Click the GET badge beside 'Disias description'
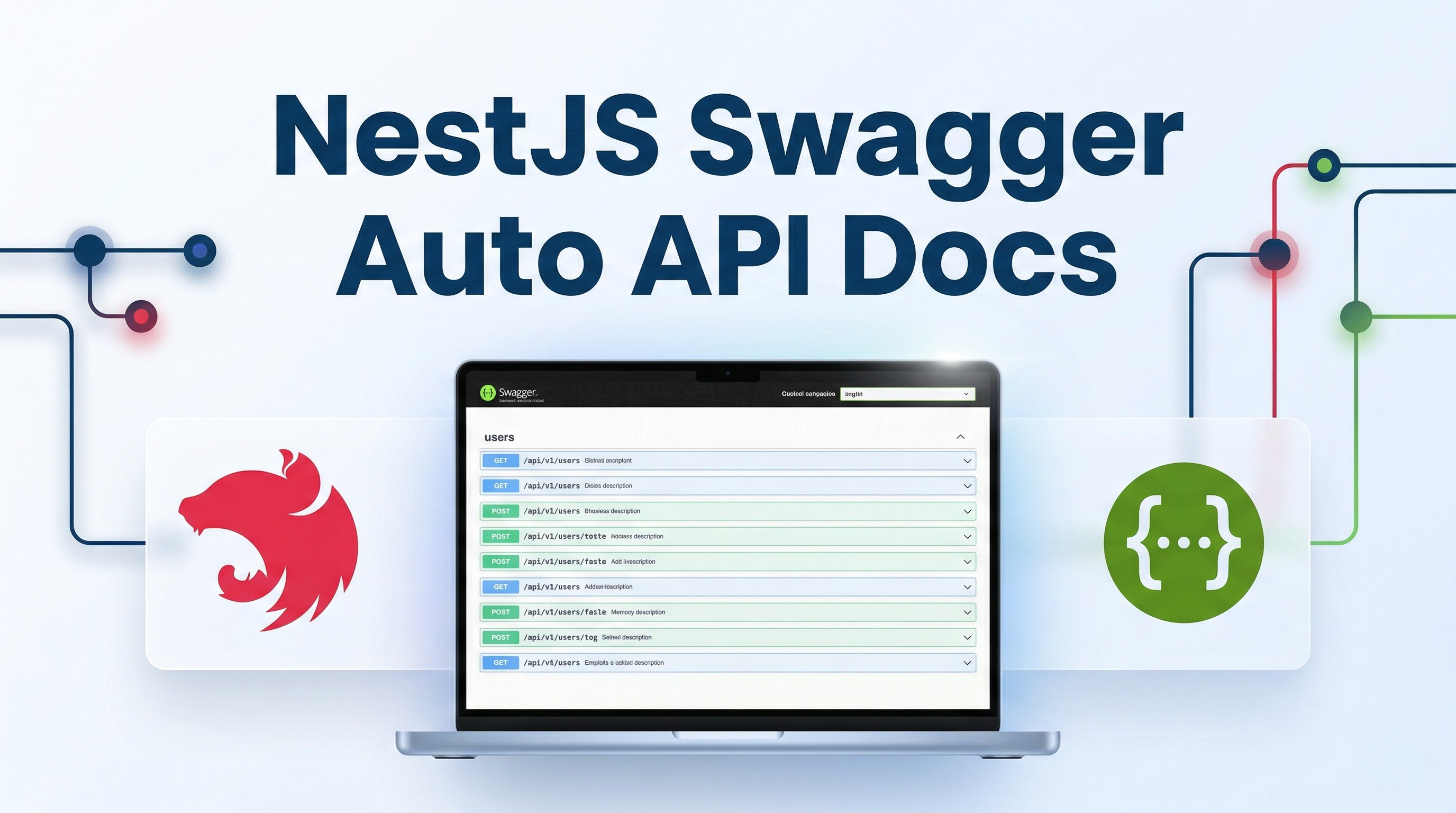The width and height of the screenshot is (1456, 813). [x=500, y=486]
